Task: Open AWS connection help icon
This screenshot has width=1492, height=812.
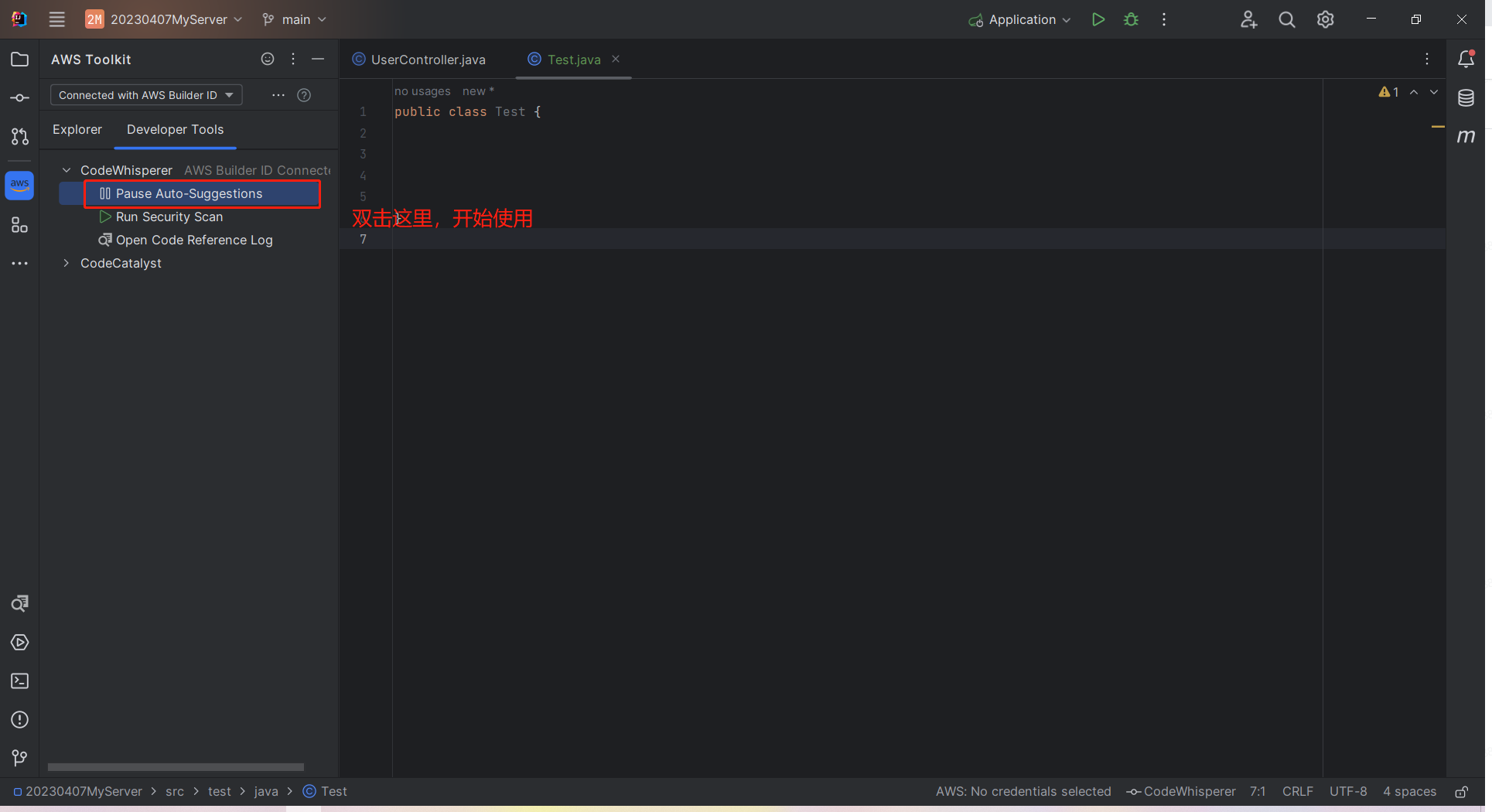Action: tap(304, 95)
